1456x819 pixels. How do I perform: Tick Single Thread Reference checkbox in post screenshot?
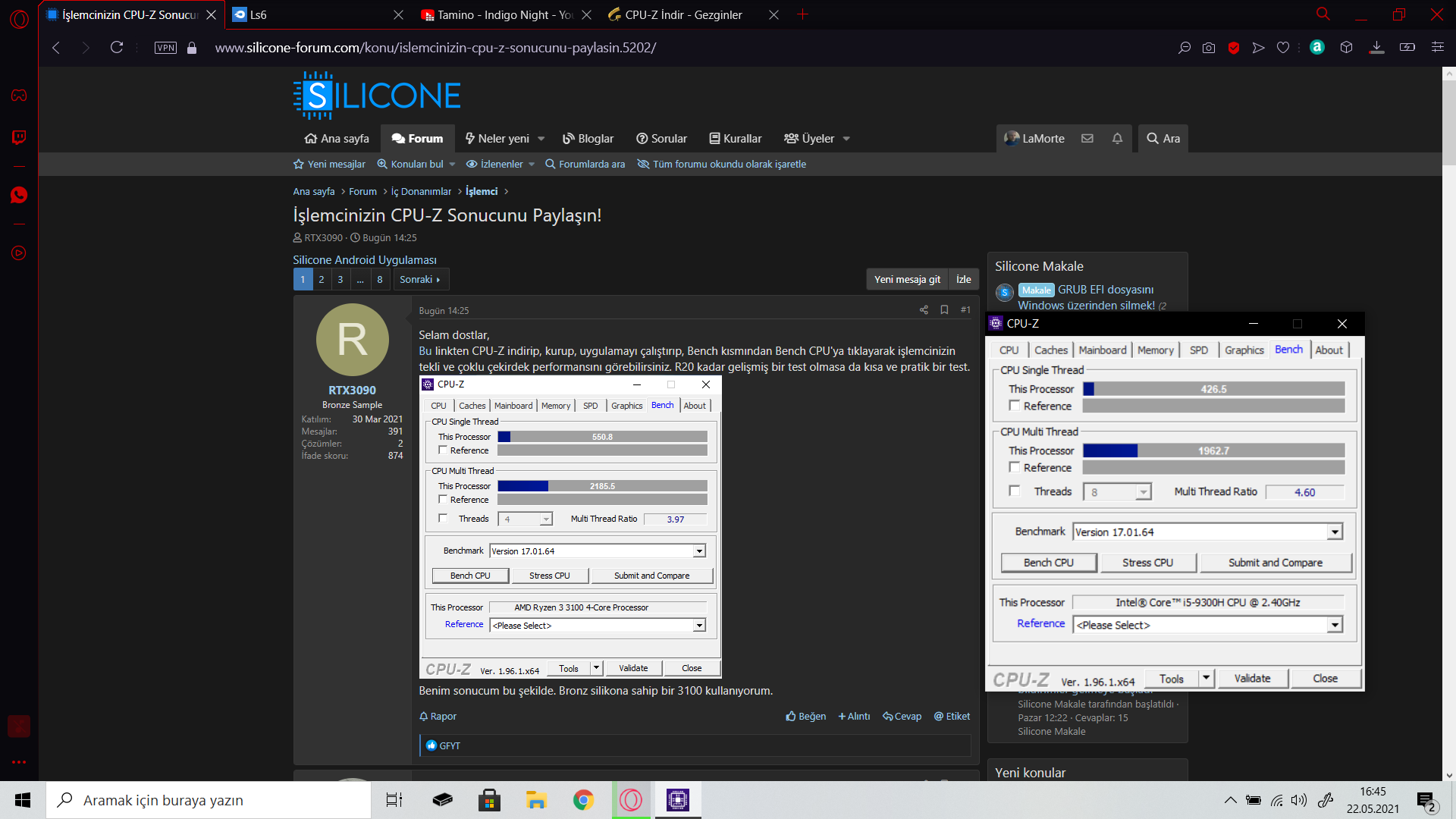point(443,450)
